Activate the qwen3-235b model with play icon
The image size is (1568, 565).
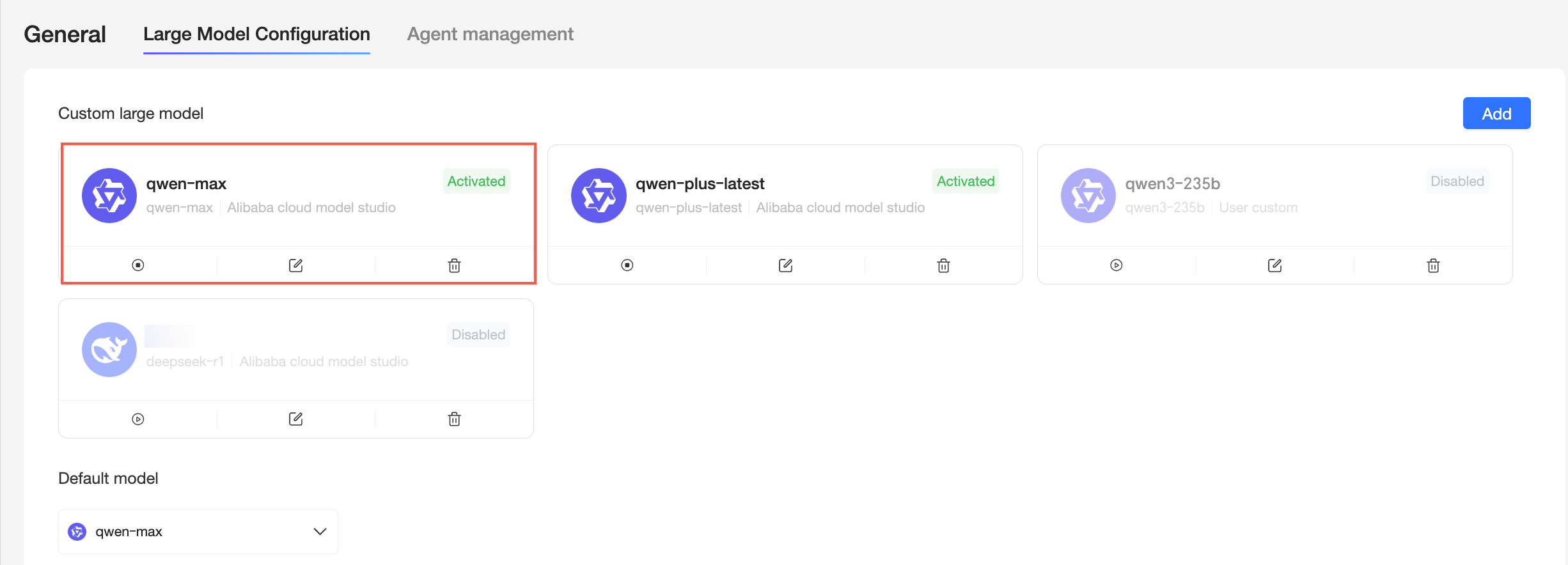[x=1117, y=265]
